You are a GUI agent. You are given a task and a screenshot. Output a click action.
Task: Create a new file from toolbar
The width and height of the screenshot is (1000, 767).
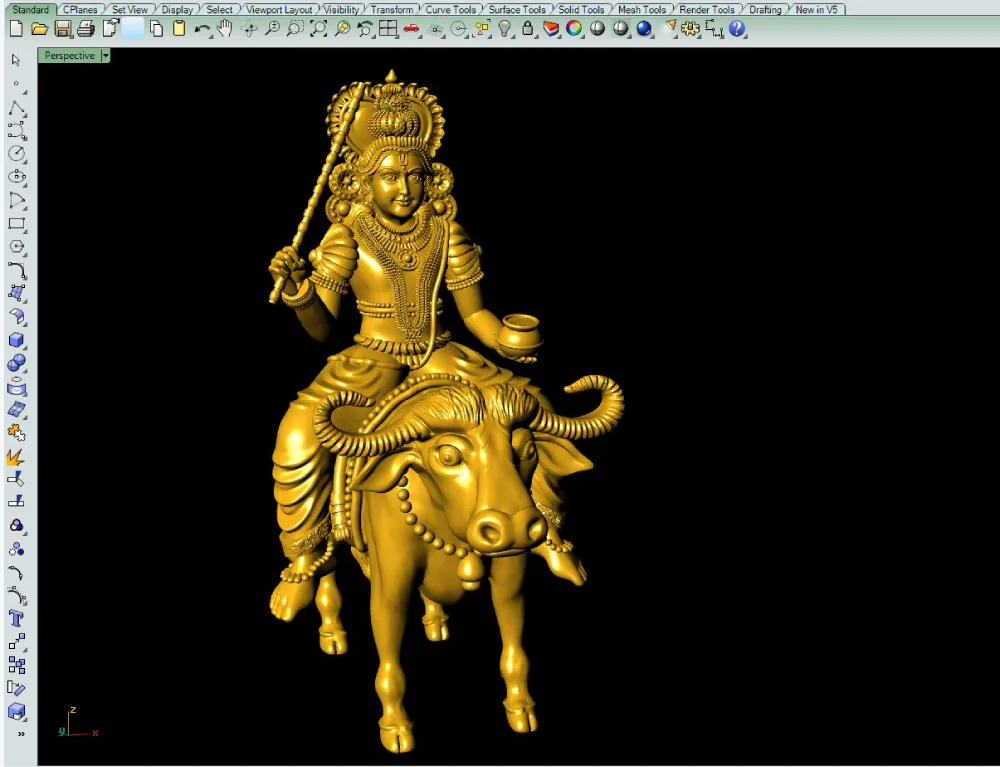pos(16,29)
